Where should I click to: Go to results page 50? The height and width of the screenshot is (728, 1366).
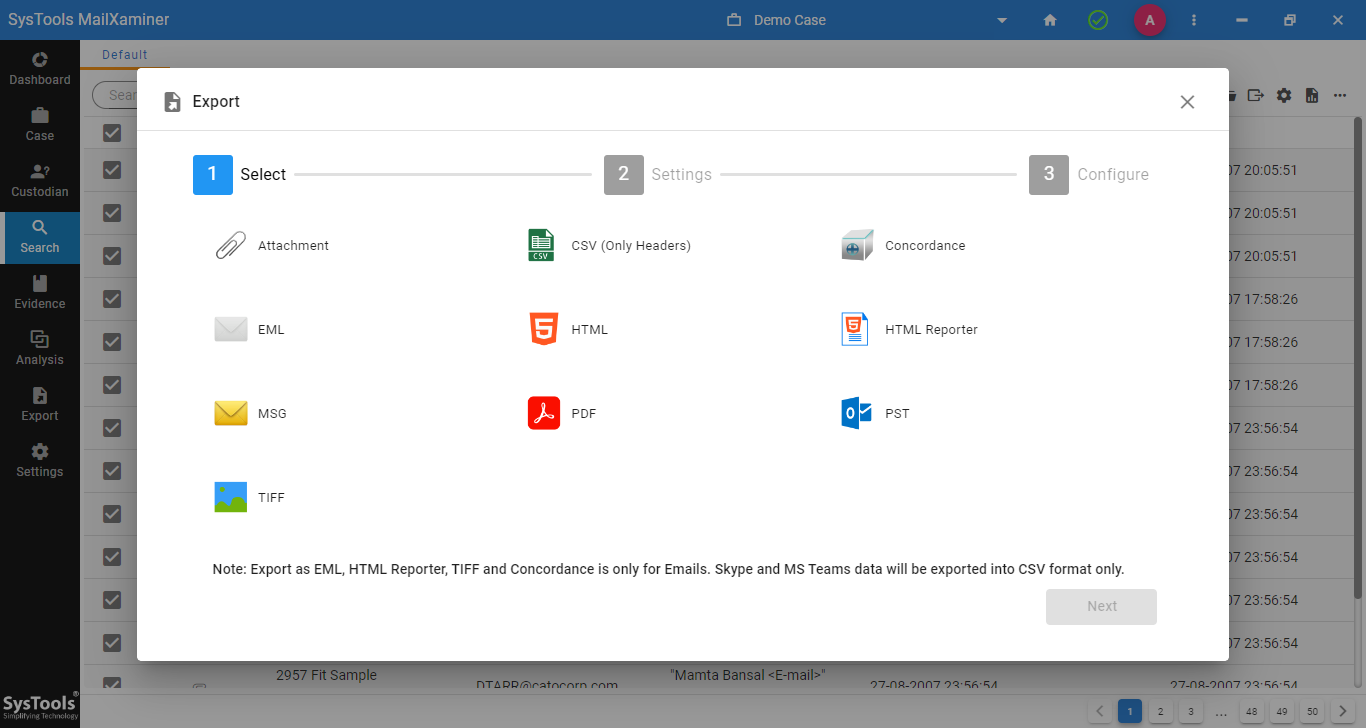click(1313, 712)
